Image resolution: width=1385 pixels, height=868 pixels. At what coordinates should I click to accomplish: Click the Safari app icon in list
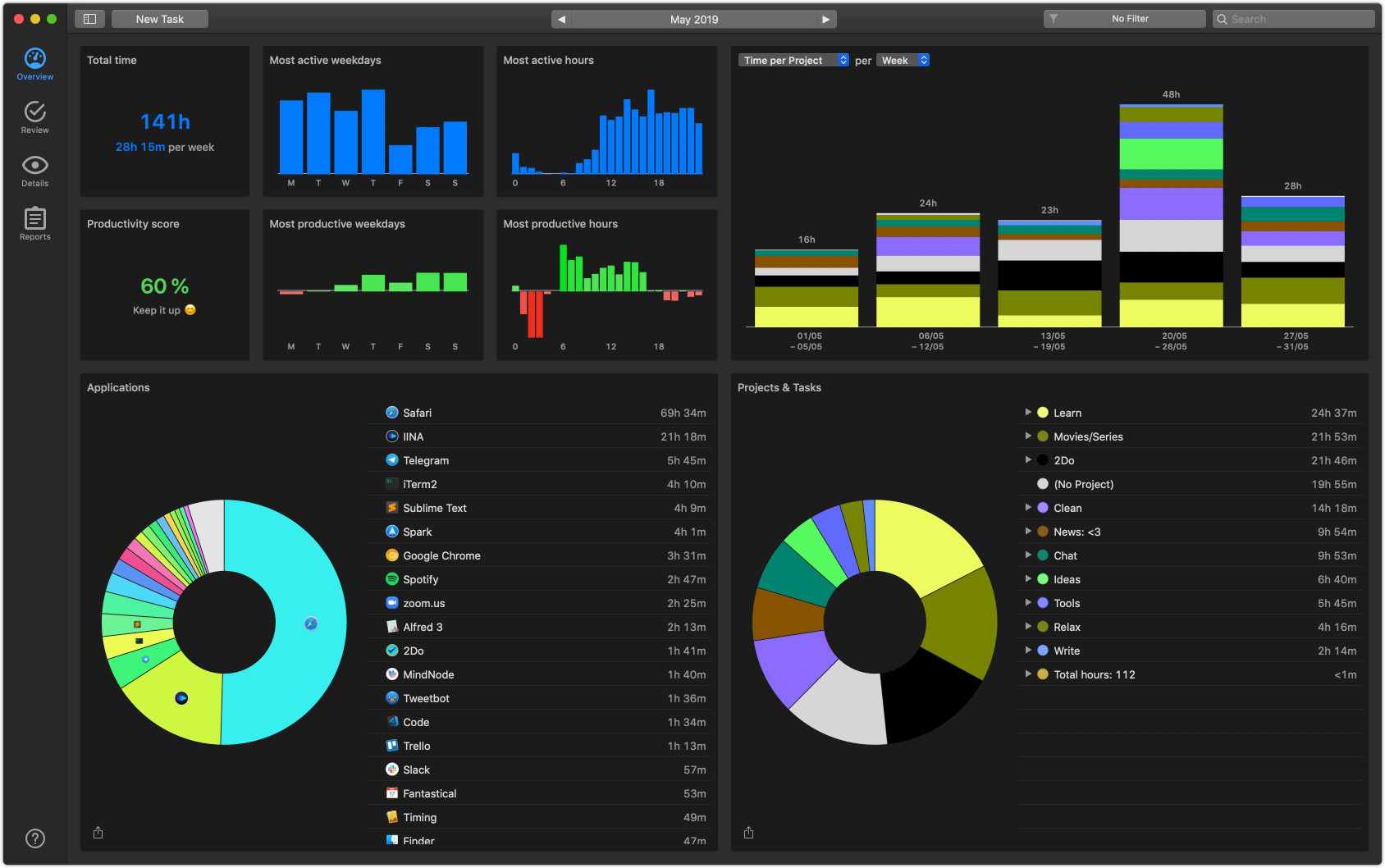coord(392,413)
